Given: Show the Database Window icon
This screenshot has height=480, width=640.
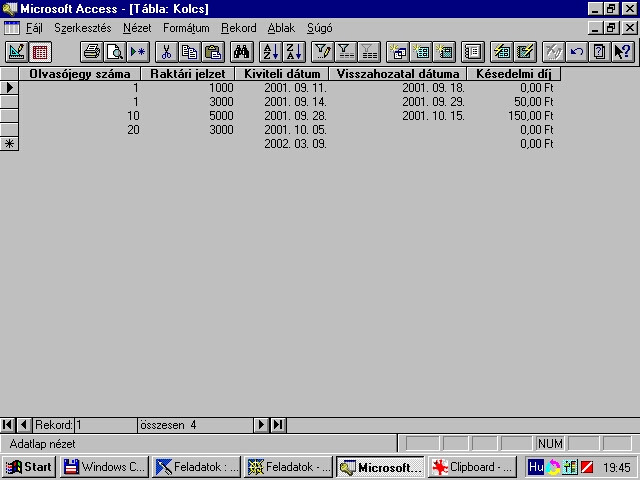Looking at the screenshot, I should [x=473, y=52].
